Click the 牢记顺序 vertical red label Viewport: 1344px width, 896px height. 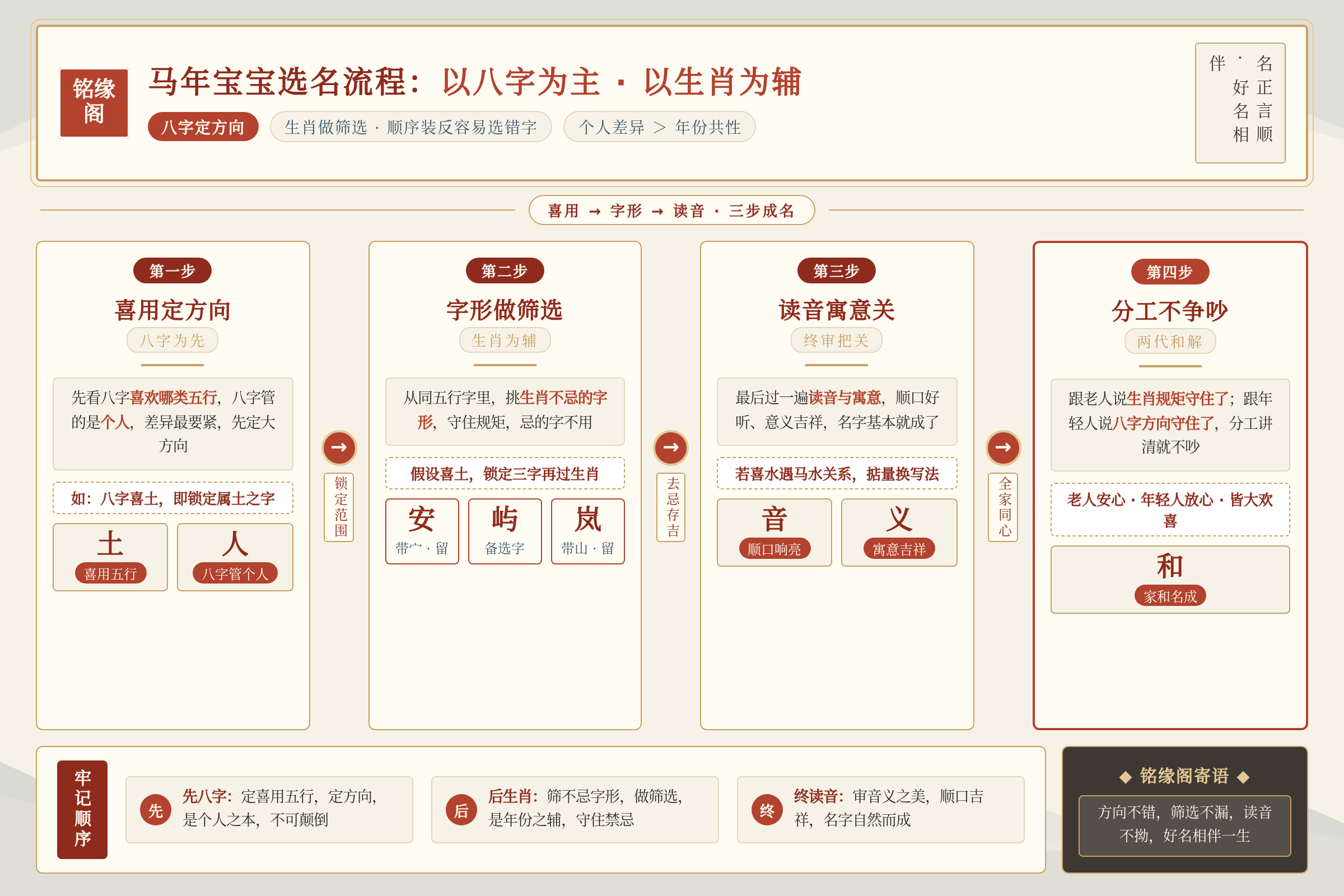pos(82,809)
